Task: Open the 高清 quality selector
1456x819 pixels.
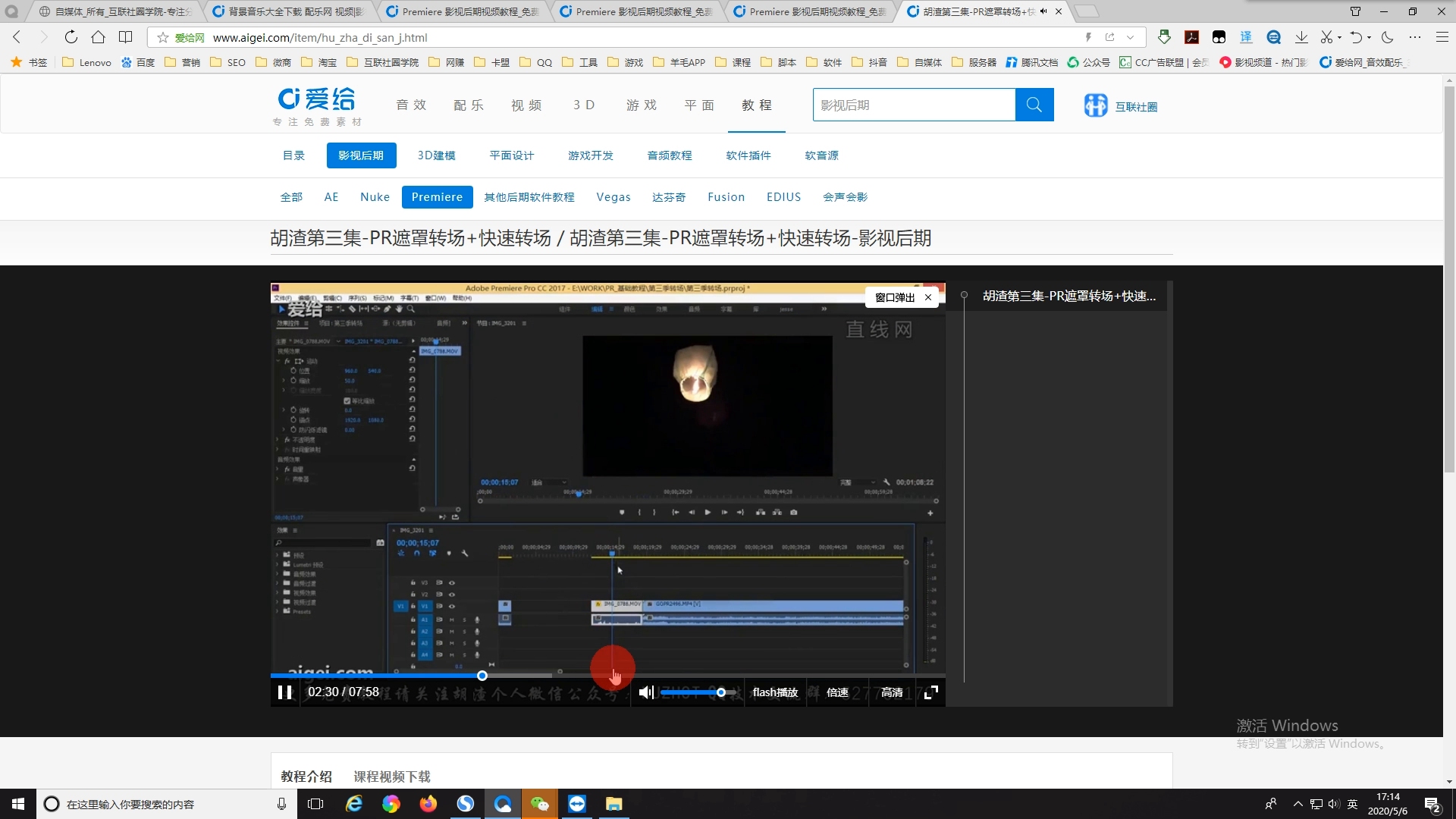Action: (892, 692)
